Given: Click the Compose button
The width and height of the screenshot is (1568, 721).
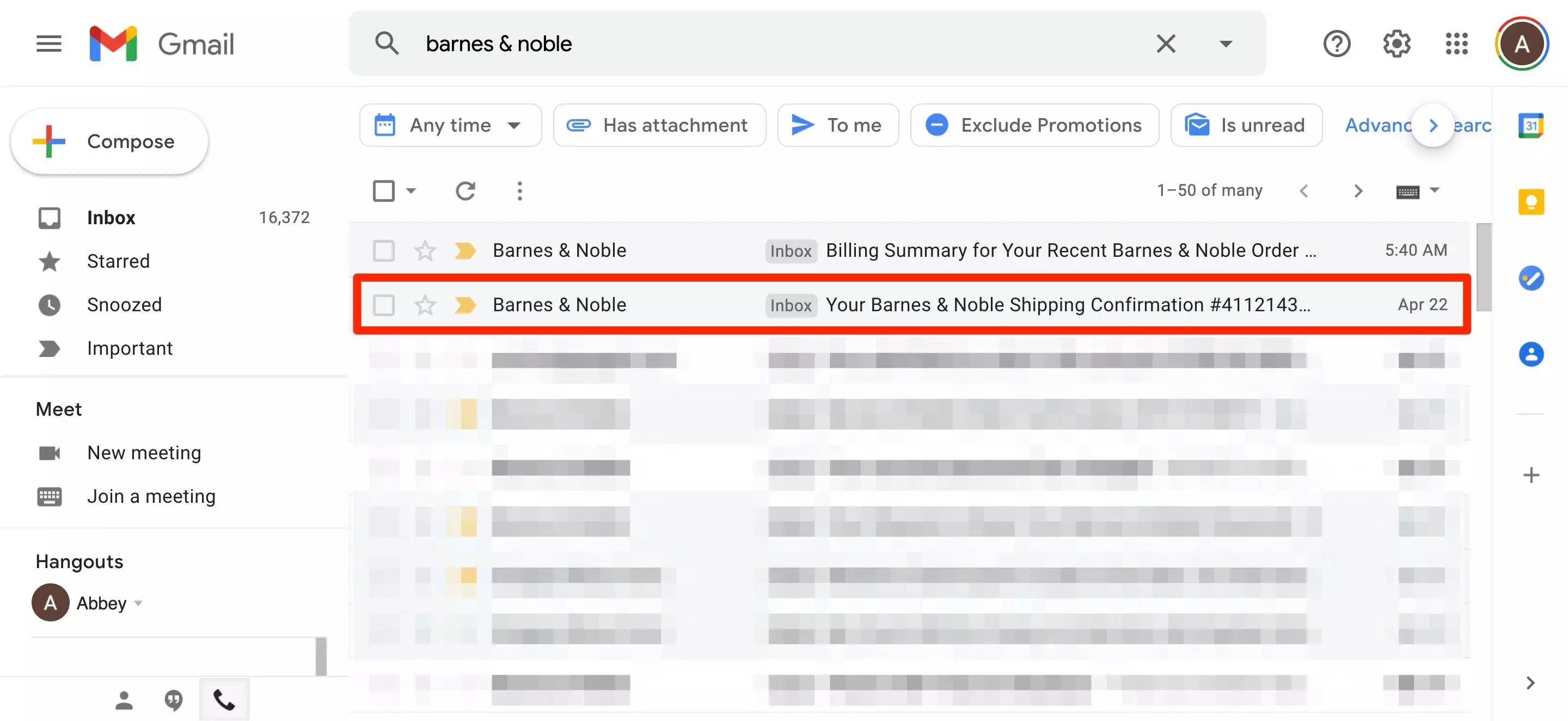Looking at the screenshot, I should pos(109,142).
